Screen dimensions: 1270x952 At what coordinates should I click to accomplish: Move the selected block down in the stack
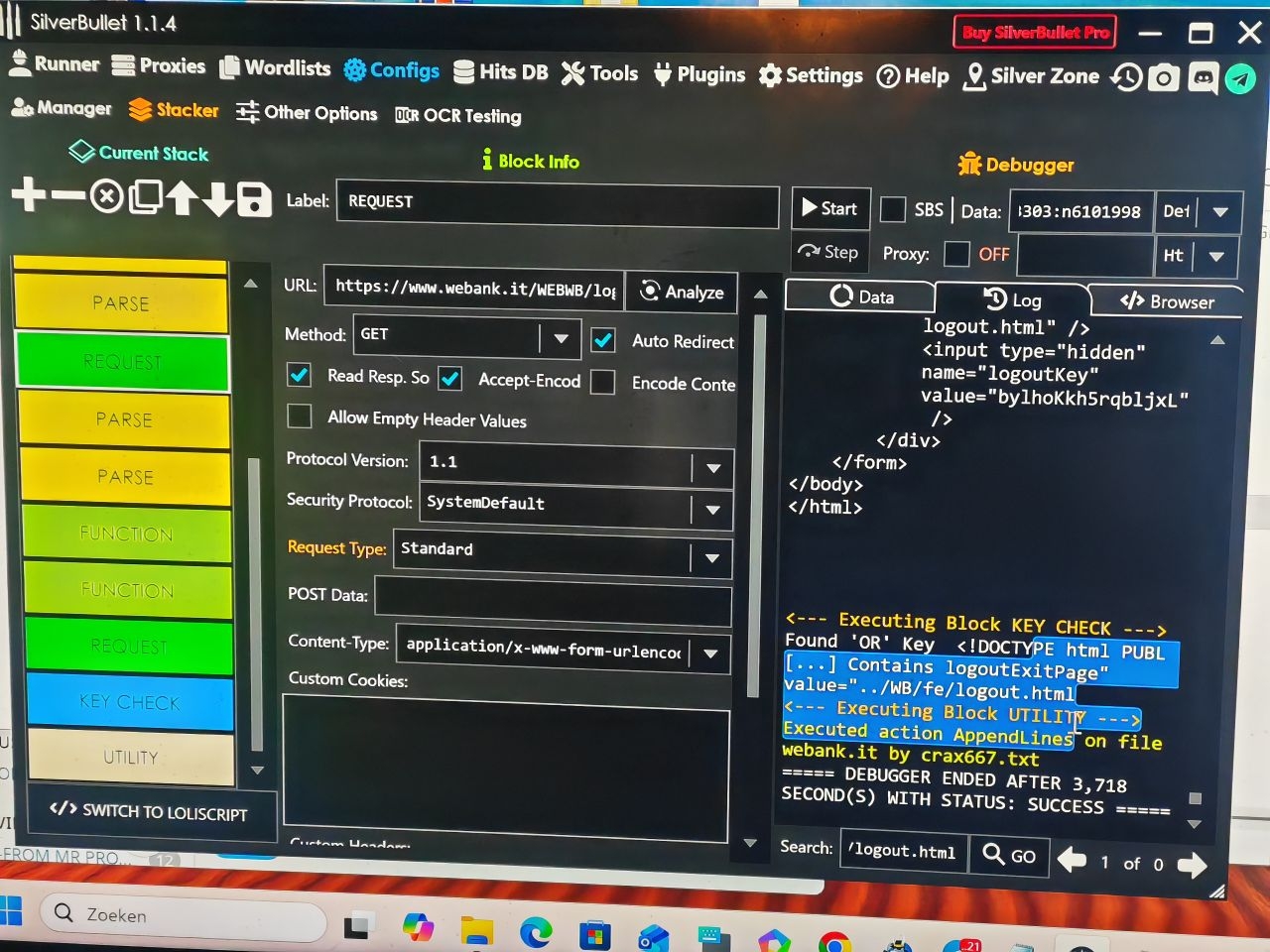(x=217, y=199)
